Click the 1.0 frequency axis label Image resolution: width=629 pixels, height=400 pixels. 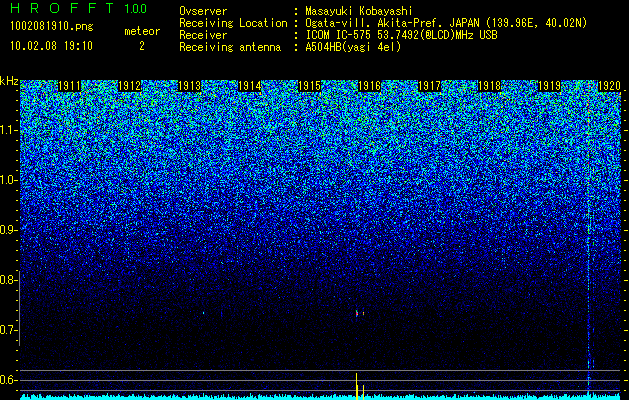pyautogui.click(x=8, y=180)
